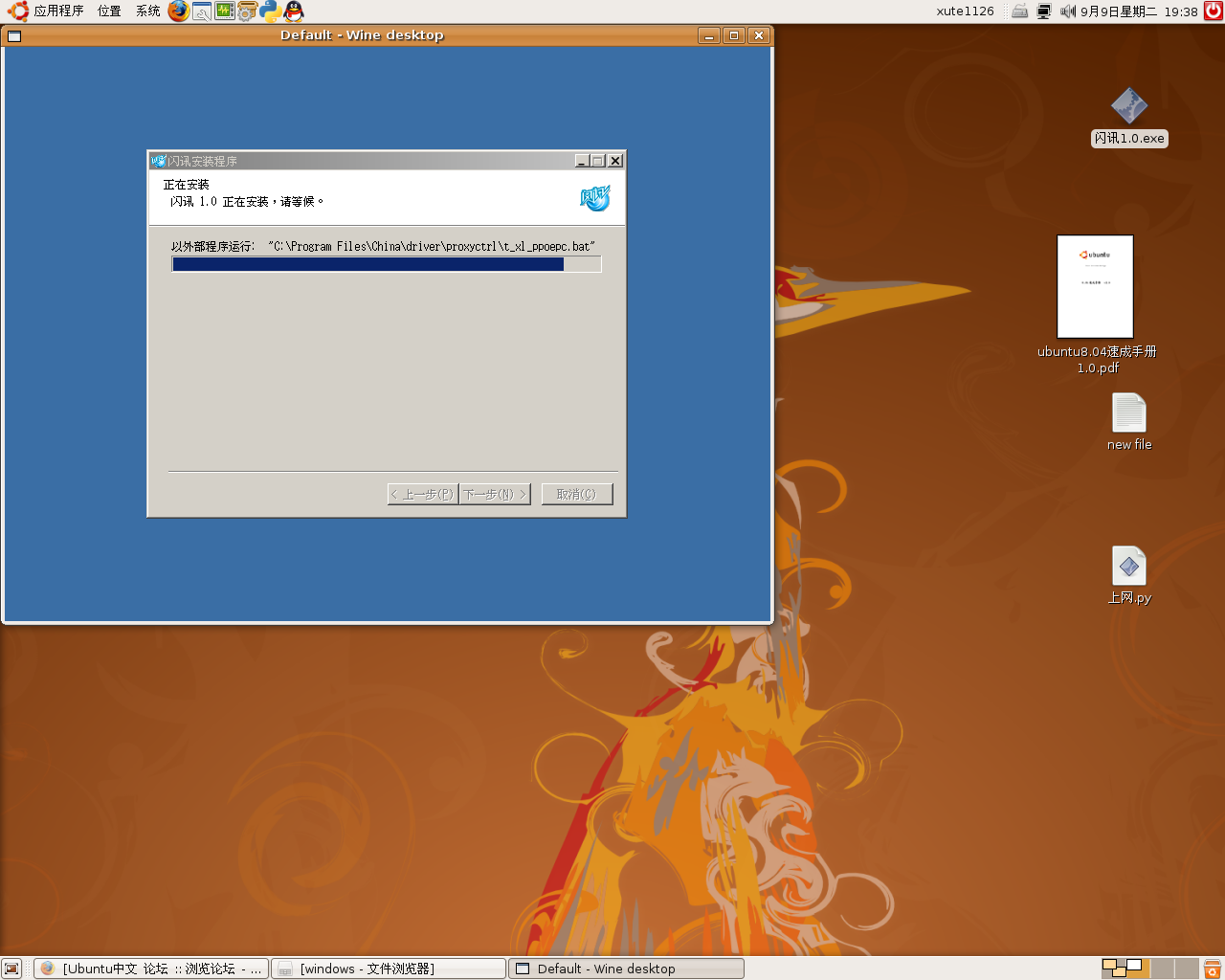Click the 下一步(N) next button
The height and width of the screenshot is (980, 1225).
click(495, 494)
